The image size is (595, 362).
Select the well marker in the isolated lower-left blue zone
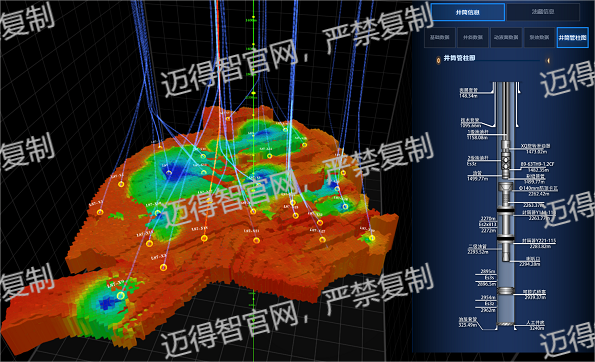pos(121,295)
